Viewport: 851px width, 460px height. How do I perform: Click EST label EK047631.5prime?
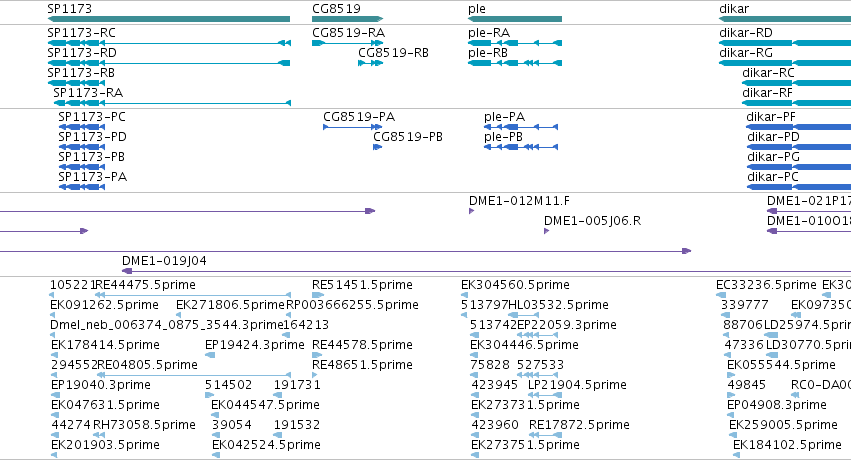point(105,406)
